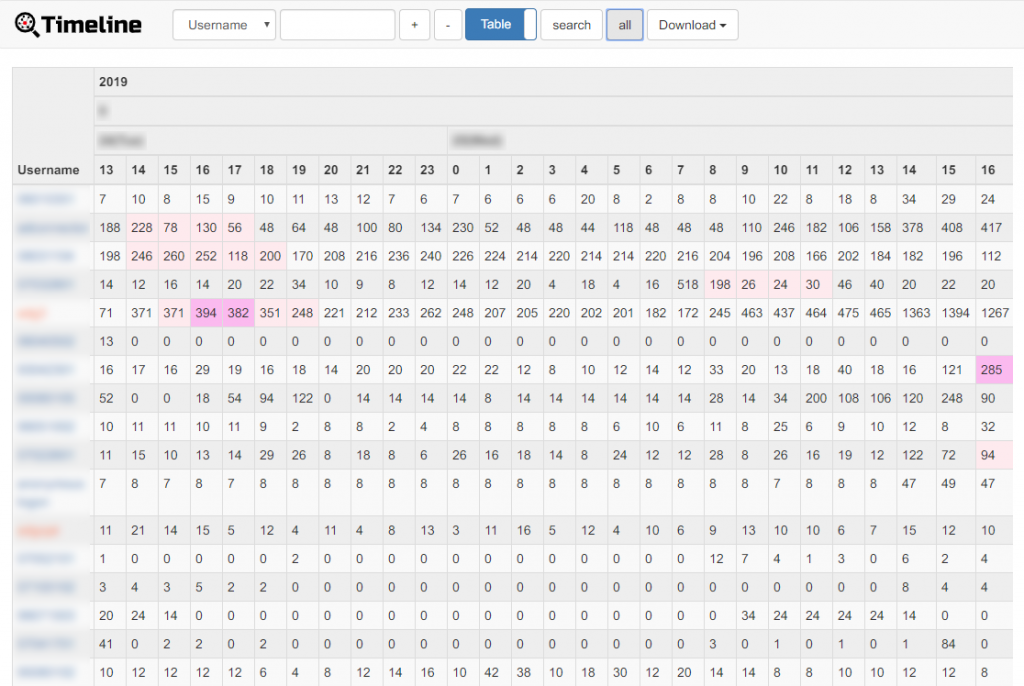Click the search button

point(571,25)
